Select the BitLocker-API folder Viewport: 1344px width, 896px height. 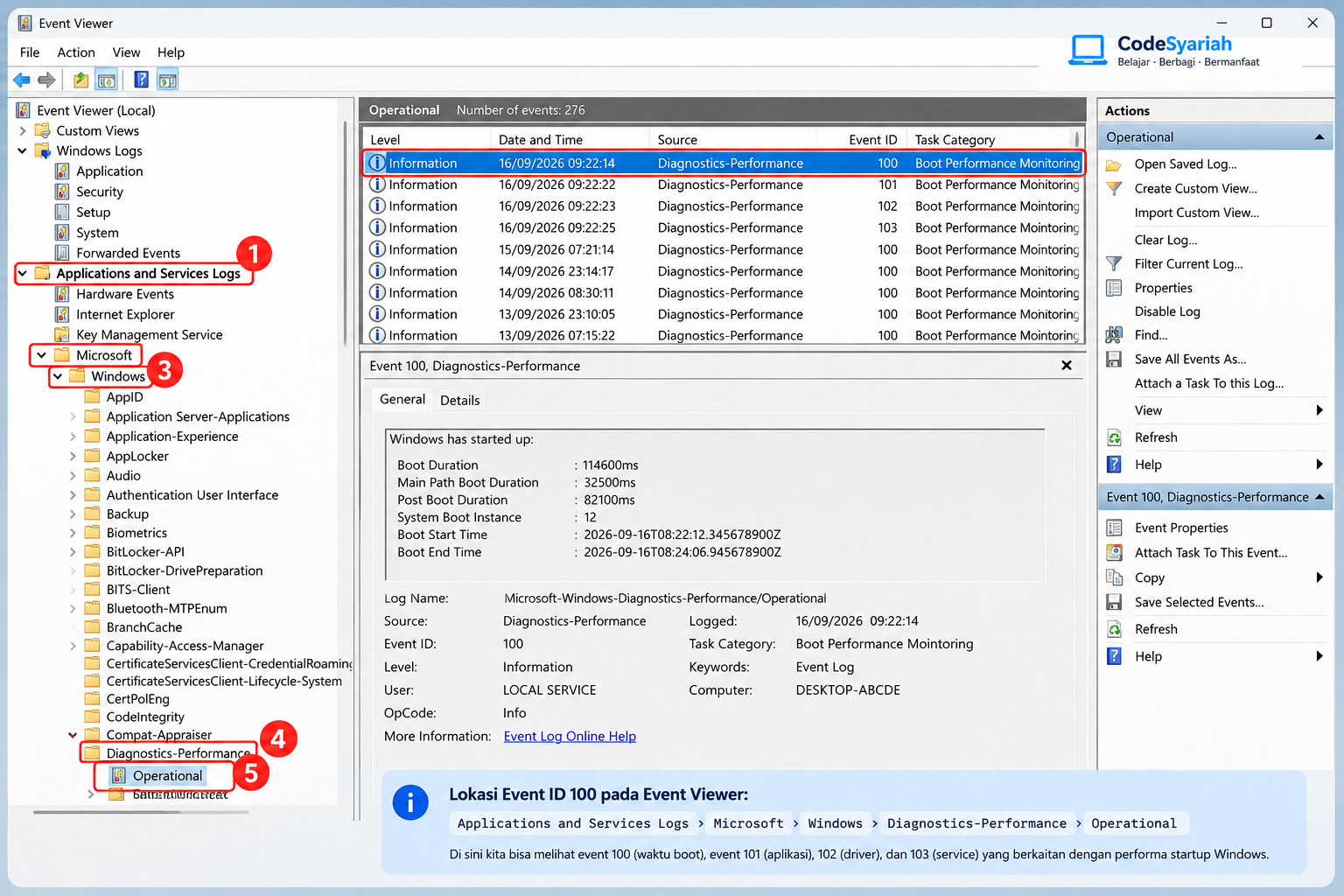point(145,551)
